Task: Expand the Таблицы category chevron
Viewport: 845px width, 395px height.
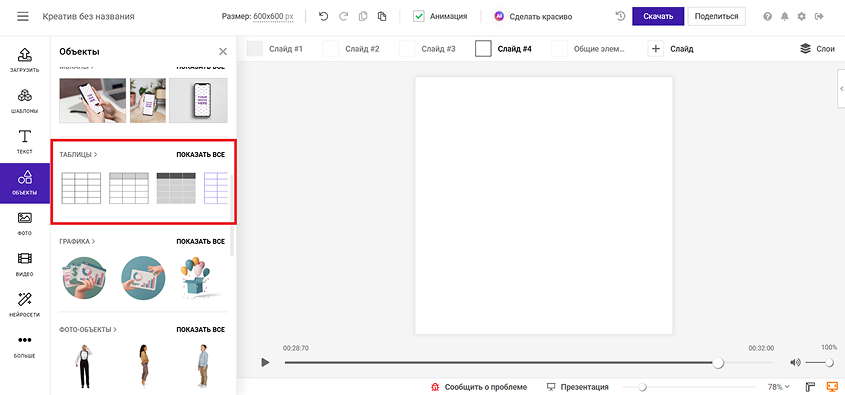Action: coord(95,155)
